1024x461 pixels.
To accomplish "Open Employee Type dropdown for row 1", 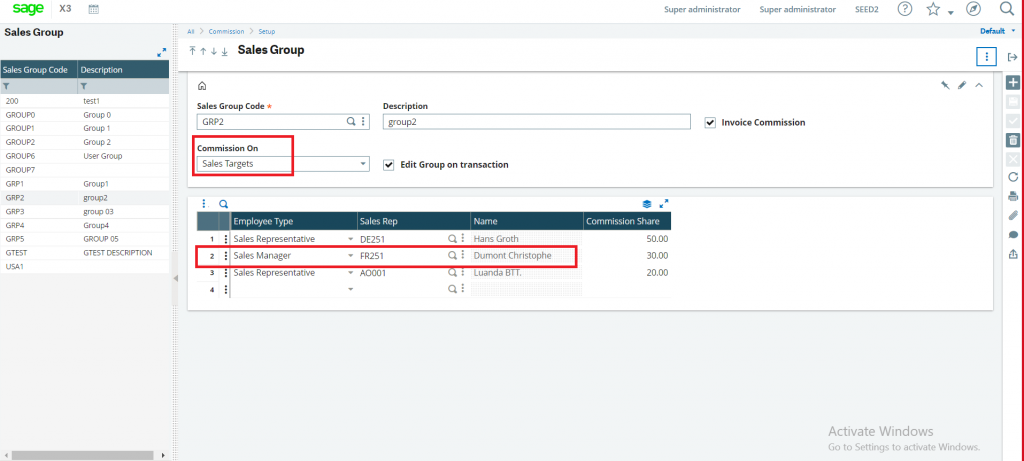I will click(351, 240).
